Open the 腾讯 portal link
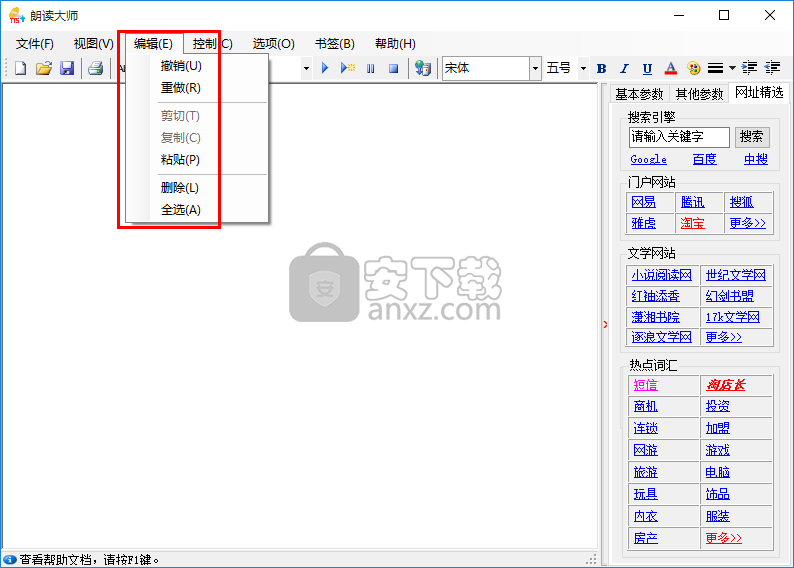Screen dimensions: 794x568 [692, 202]
